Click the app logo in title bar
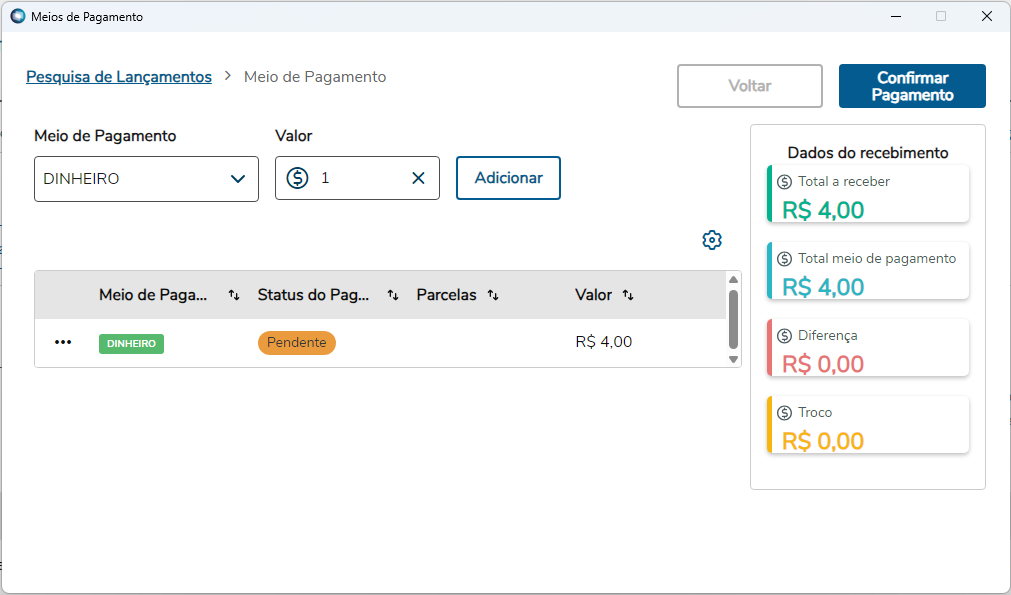This screenshot has height=595, width=1011. [17, 16]
